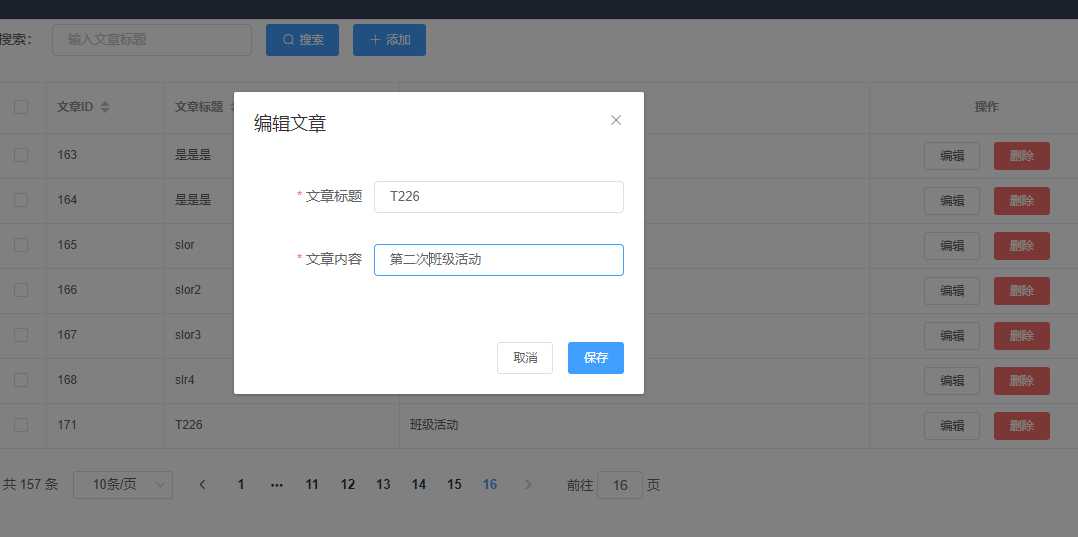The height and width of the screenshot is (537, 1078).
Task: Click 编辑 for row 165
Action: coord(952,245)
